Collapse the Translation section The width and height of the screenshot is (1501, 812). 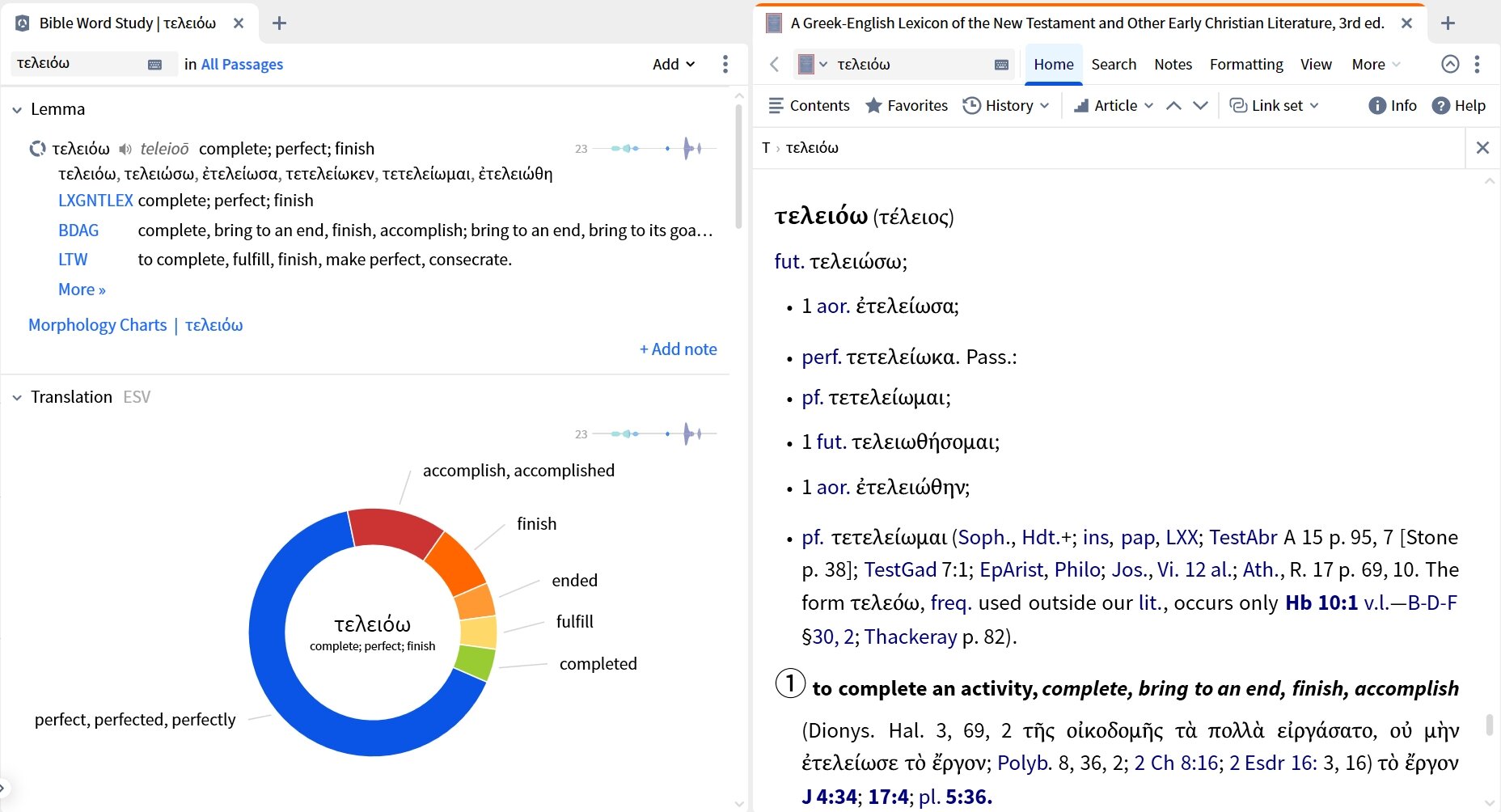point(17,398)
